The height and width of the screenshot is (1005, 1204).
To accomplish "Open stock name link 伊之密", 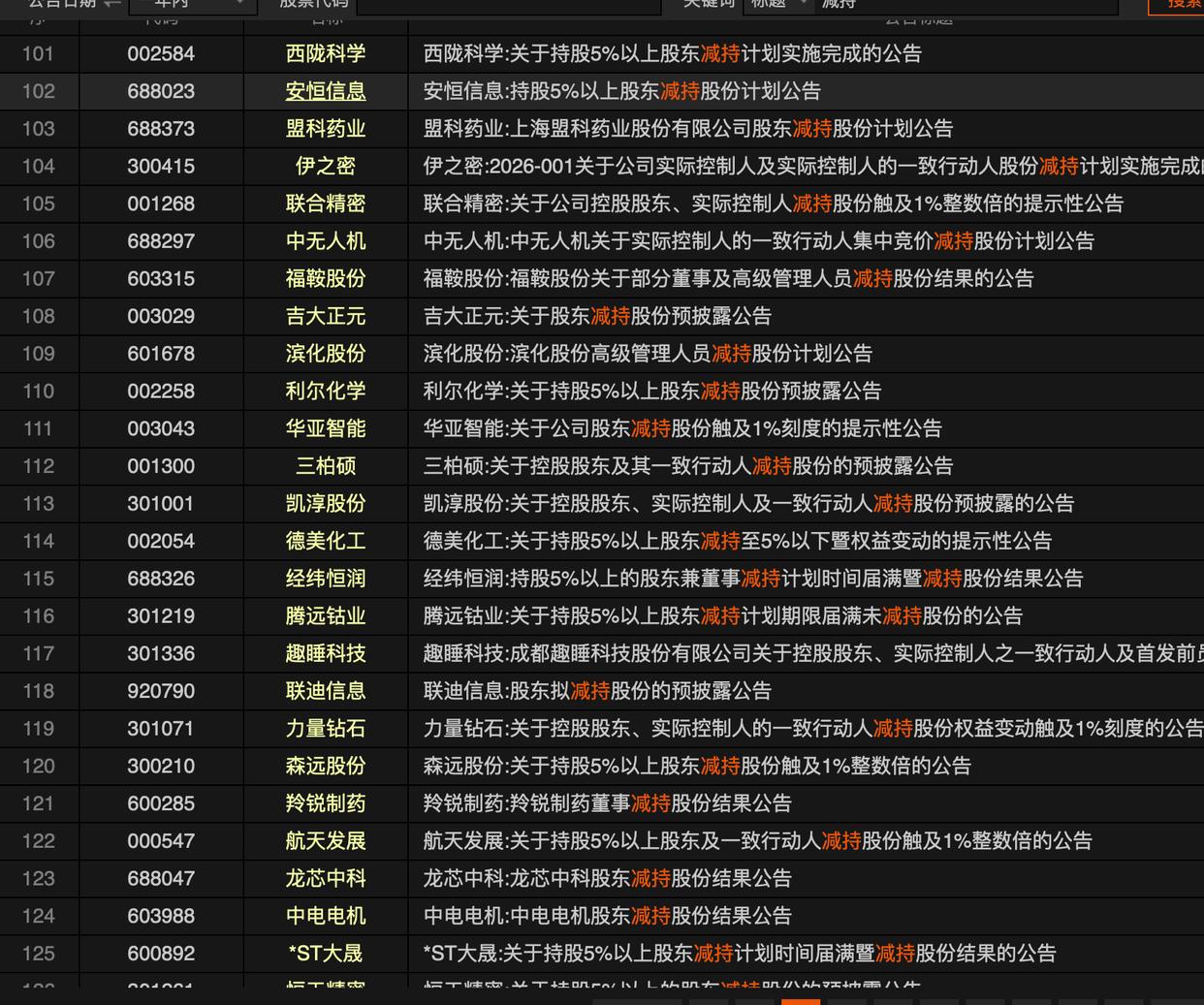I will tap(326, 167).
